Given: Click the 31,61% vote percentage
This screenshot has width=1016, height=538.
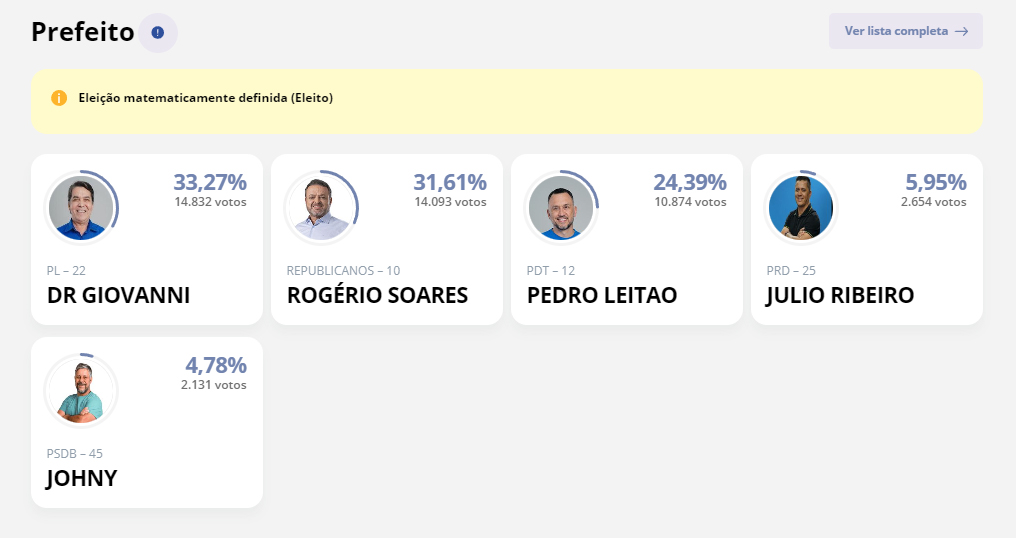Looking at the screenshot, I should (x=450, y=182).
